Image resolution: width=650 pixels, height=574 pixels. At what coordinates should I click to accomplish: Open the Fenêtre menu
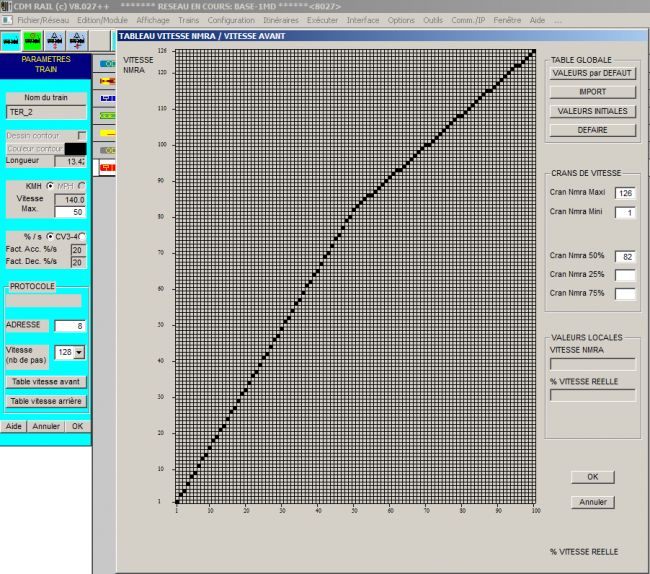[507, 20]
